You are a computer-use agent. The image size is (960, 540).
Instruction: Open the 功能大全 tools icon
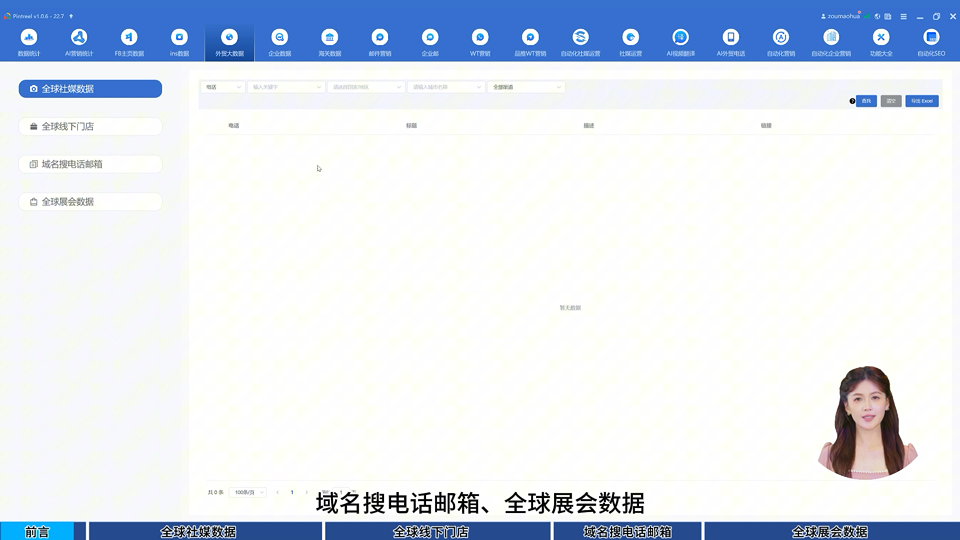(881, 37)
